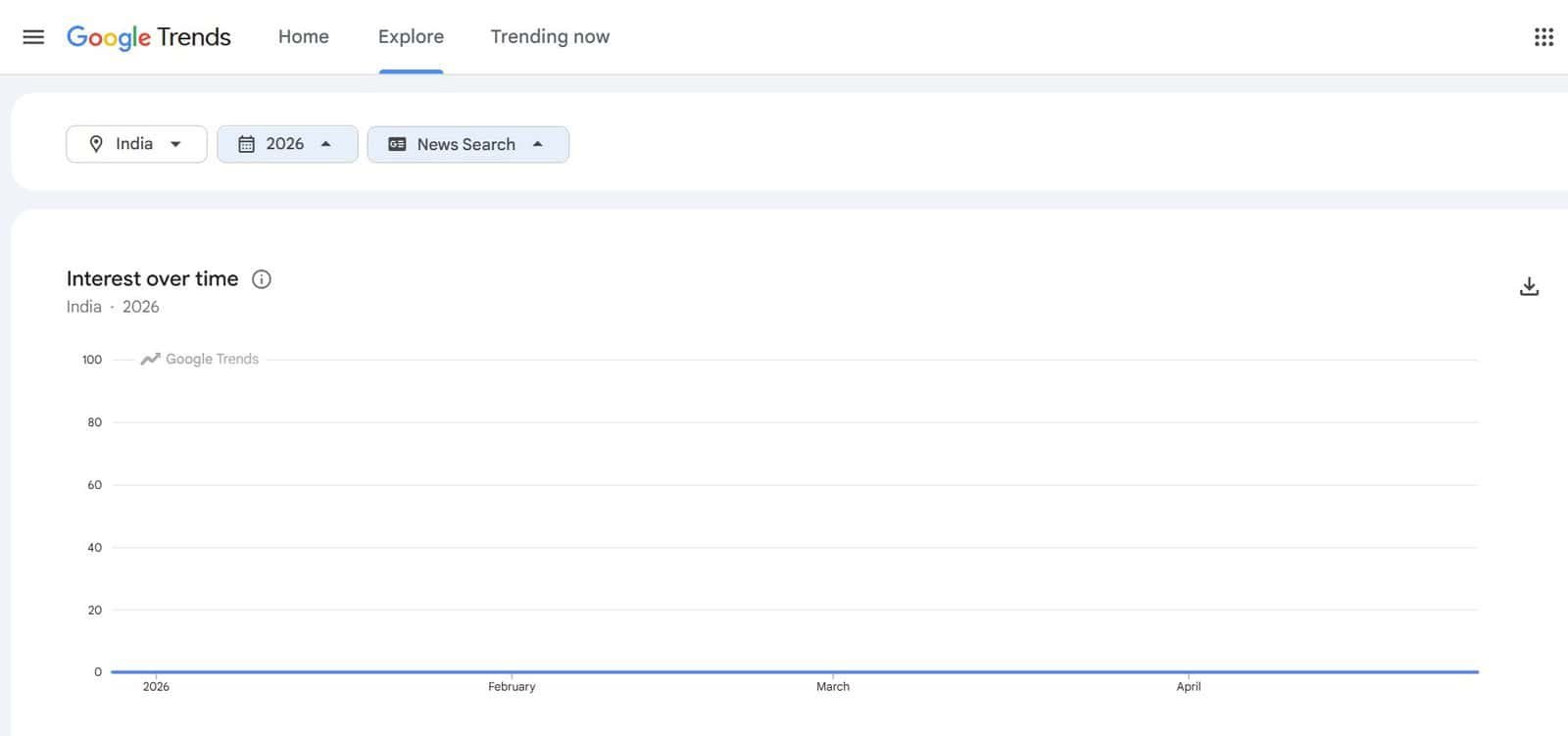Open the hamburger main menu
Image resolution: width=1568 pixels, height=736 pixels.
point(33,37)
